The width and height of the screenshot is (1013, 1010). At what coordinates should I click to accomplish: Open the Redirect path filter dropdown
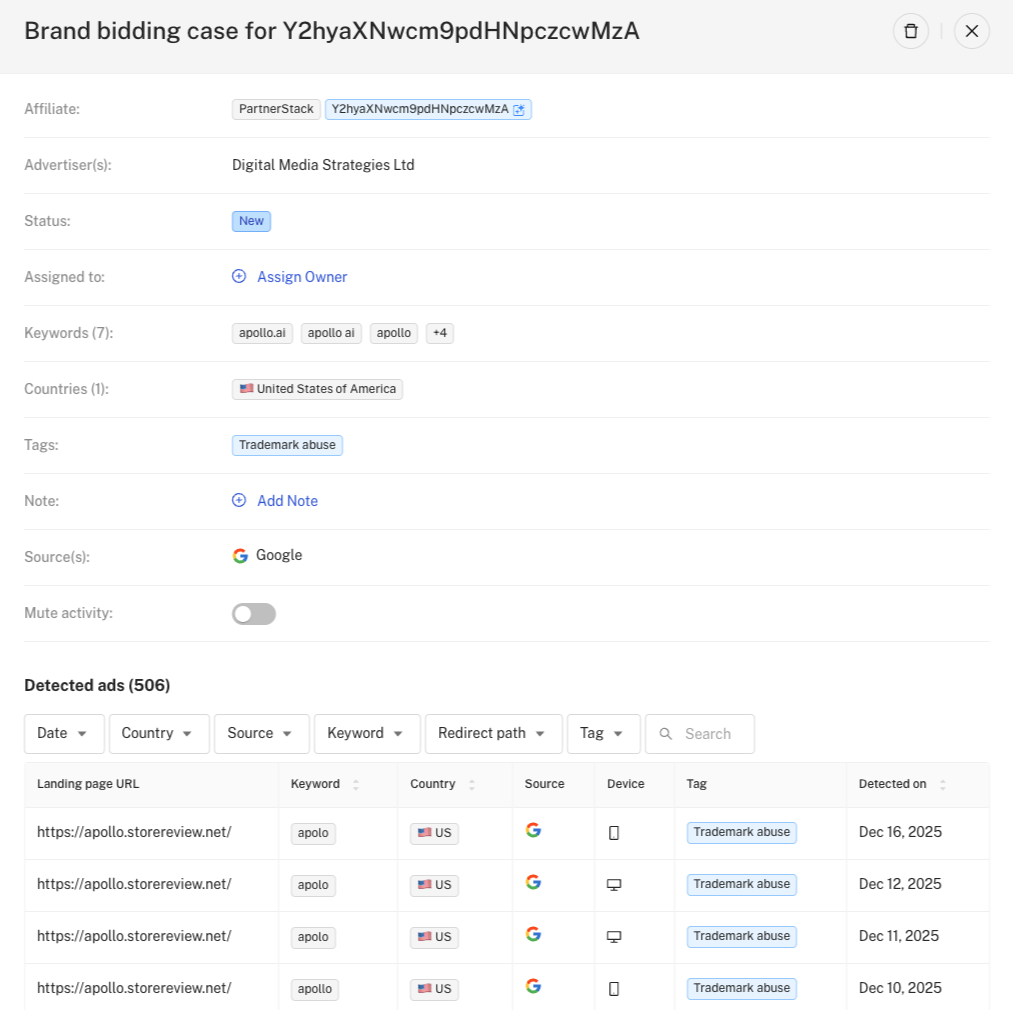pyautogui.click(x=494, y=733)
